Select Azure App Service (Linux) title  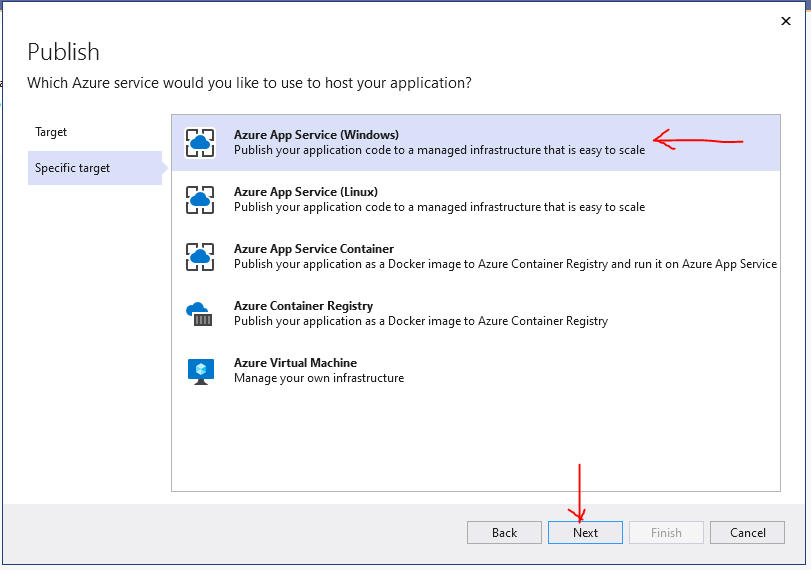click(306, 191)
